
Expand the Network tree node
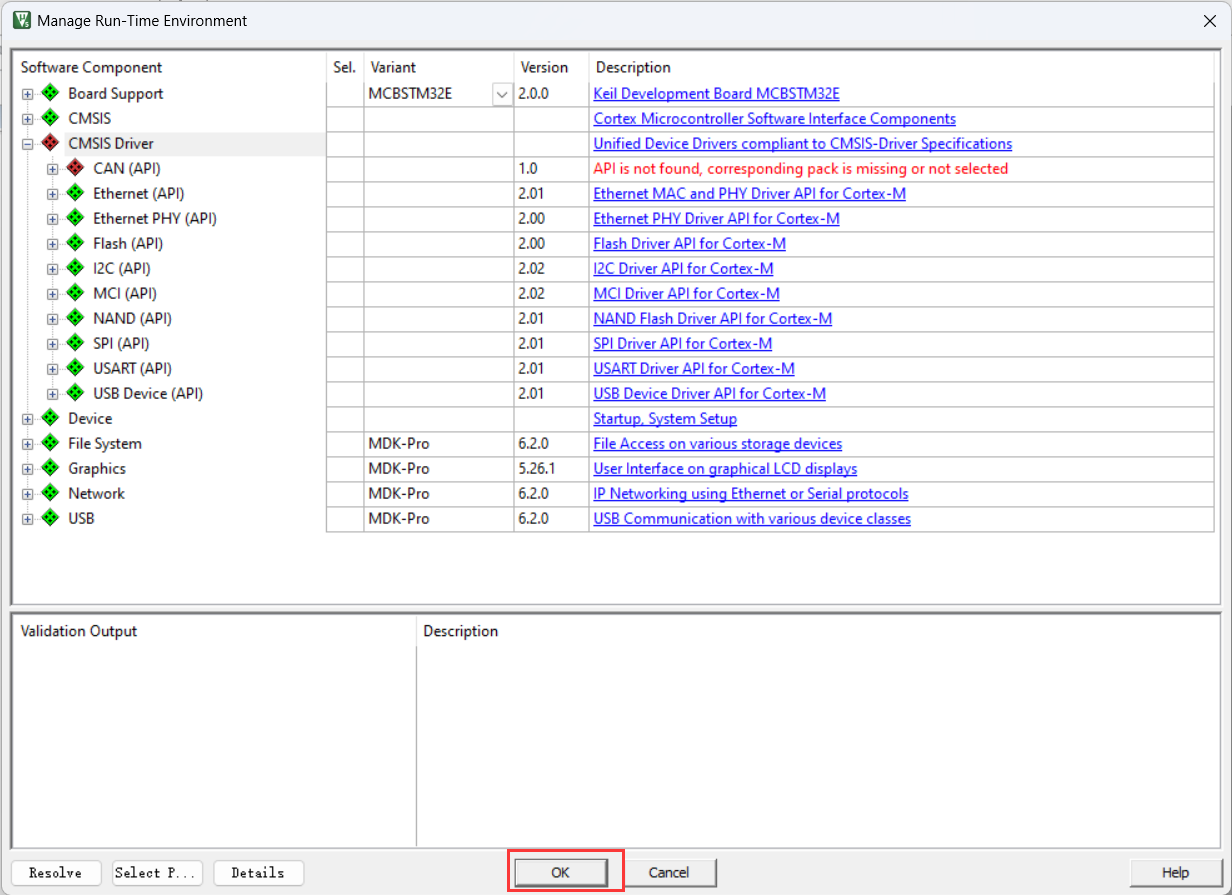(27, 494)
